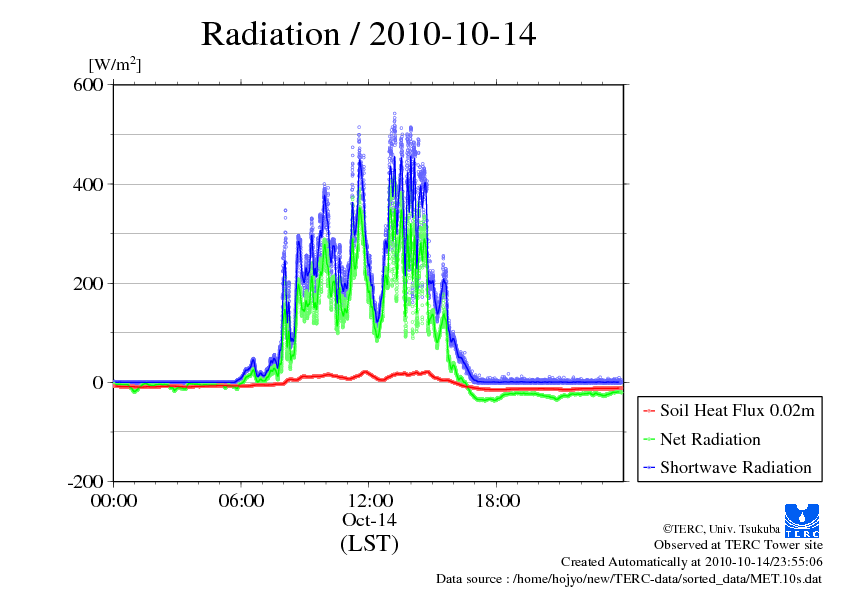The image size is (842, 595).
Task: Click the '18:00' x-axis label
Action: tap(498, 501)
